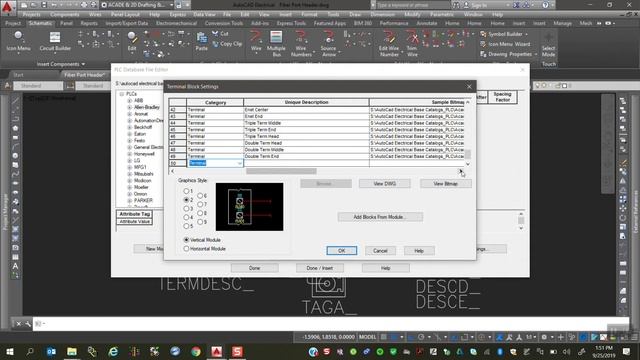The width and height of the screenshot is (640, 360).
Task: Select the Edit Wire Number tool
Action: tap(389, 43)
